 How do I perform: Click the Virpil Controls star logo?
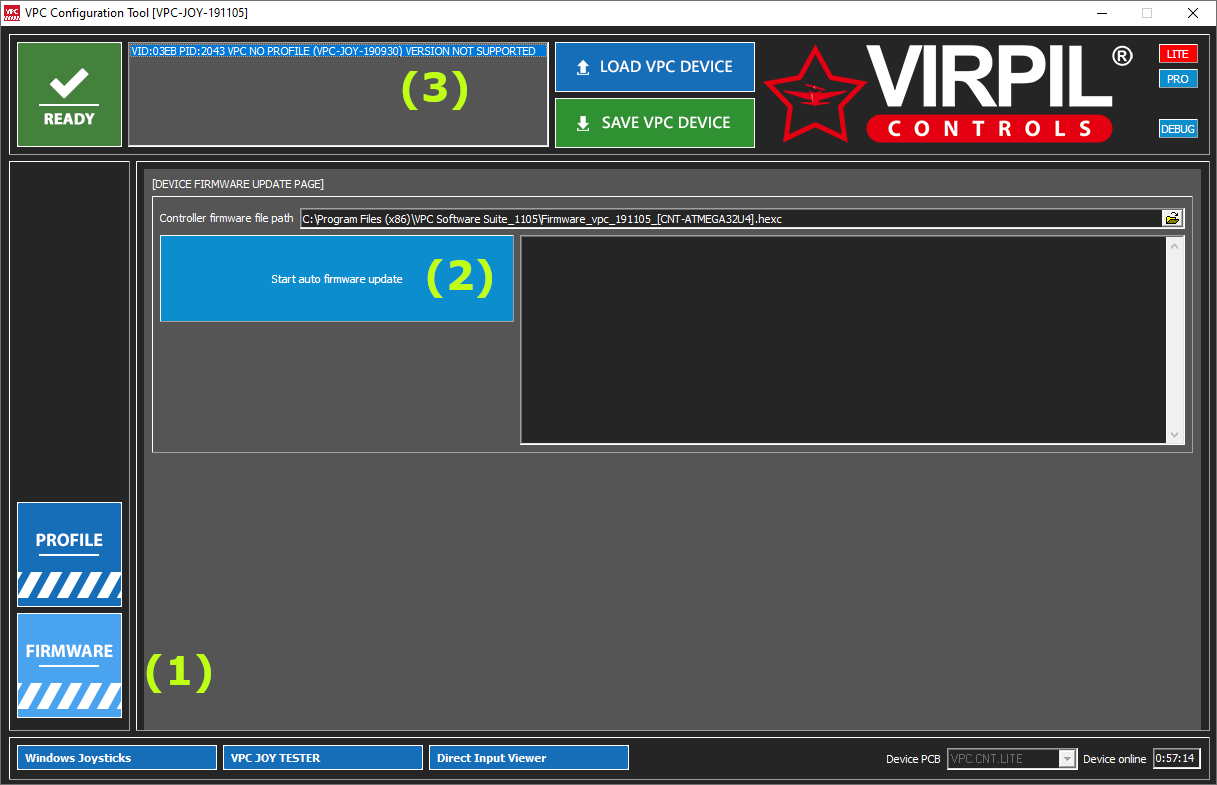[x=815, y=95]
